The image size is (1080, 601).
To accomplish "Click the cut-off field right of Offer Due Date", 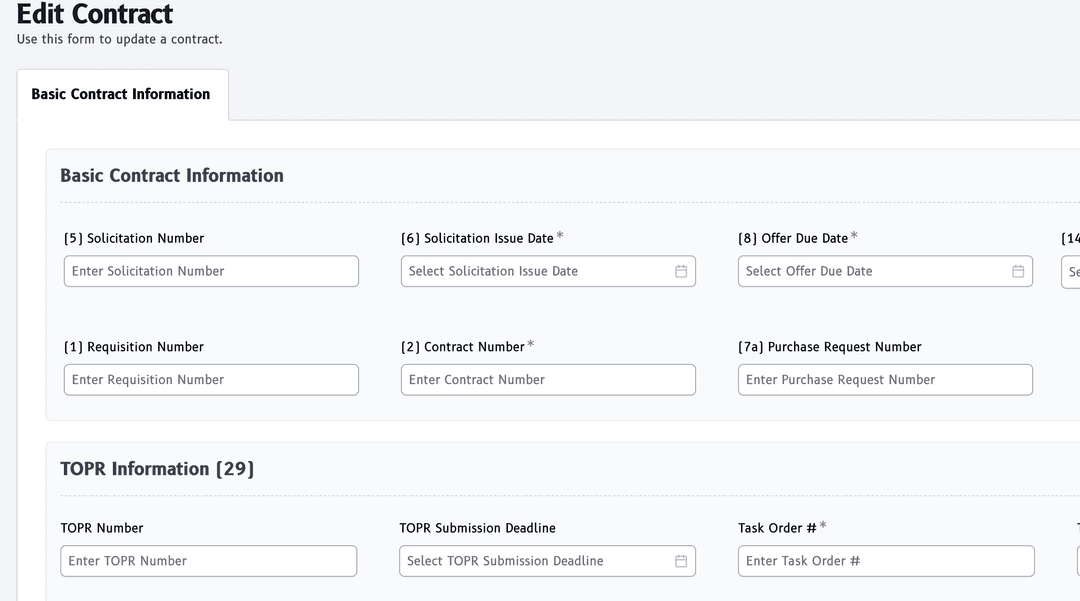I will coord(1071,271).
